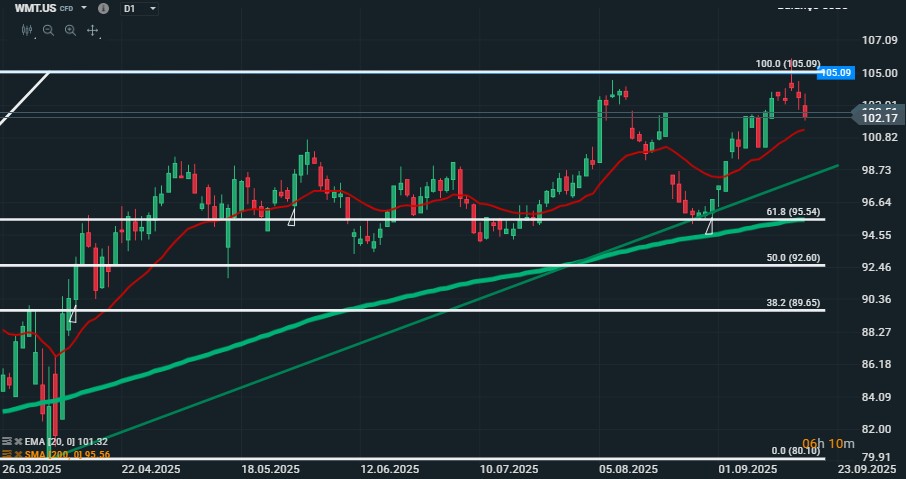Select the blue 105.09 price tag
This screenshot has width=906, height=479.
click(x=835, y=73)
